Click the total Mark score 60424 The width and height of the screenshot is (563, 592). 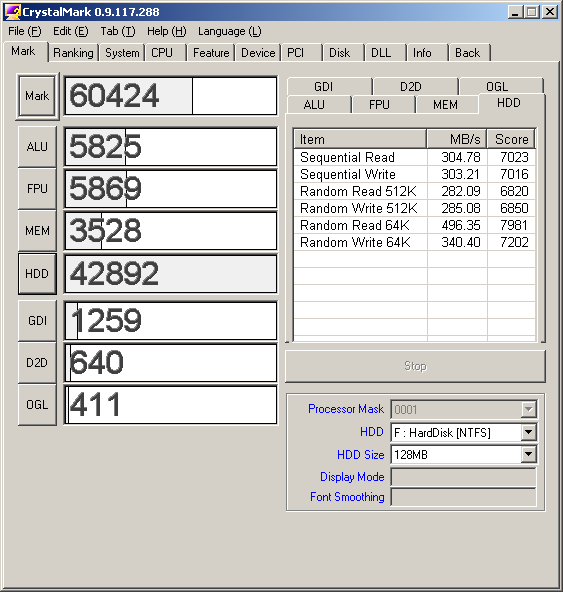tap(114, 96)
